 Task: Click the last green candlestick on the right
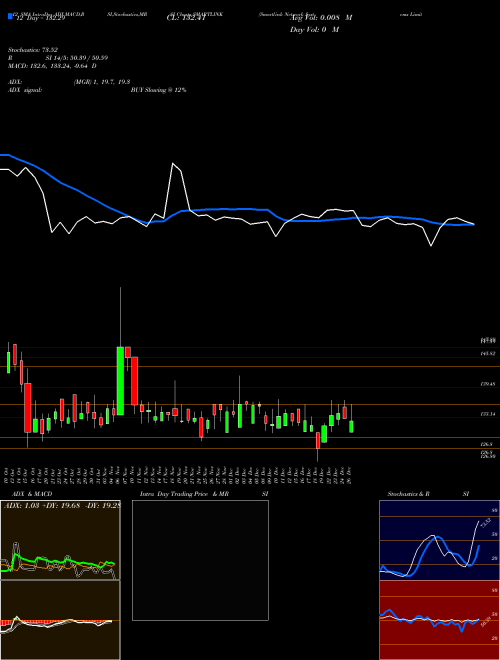click(x=351, y=426)
